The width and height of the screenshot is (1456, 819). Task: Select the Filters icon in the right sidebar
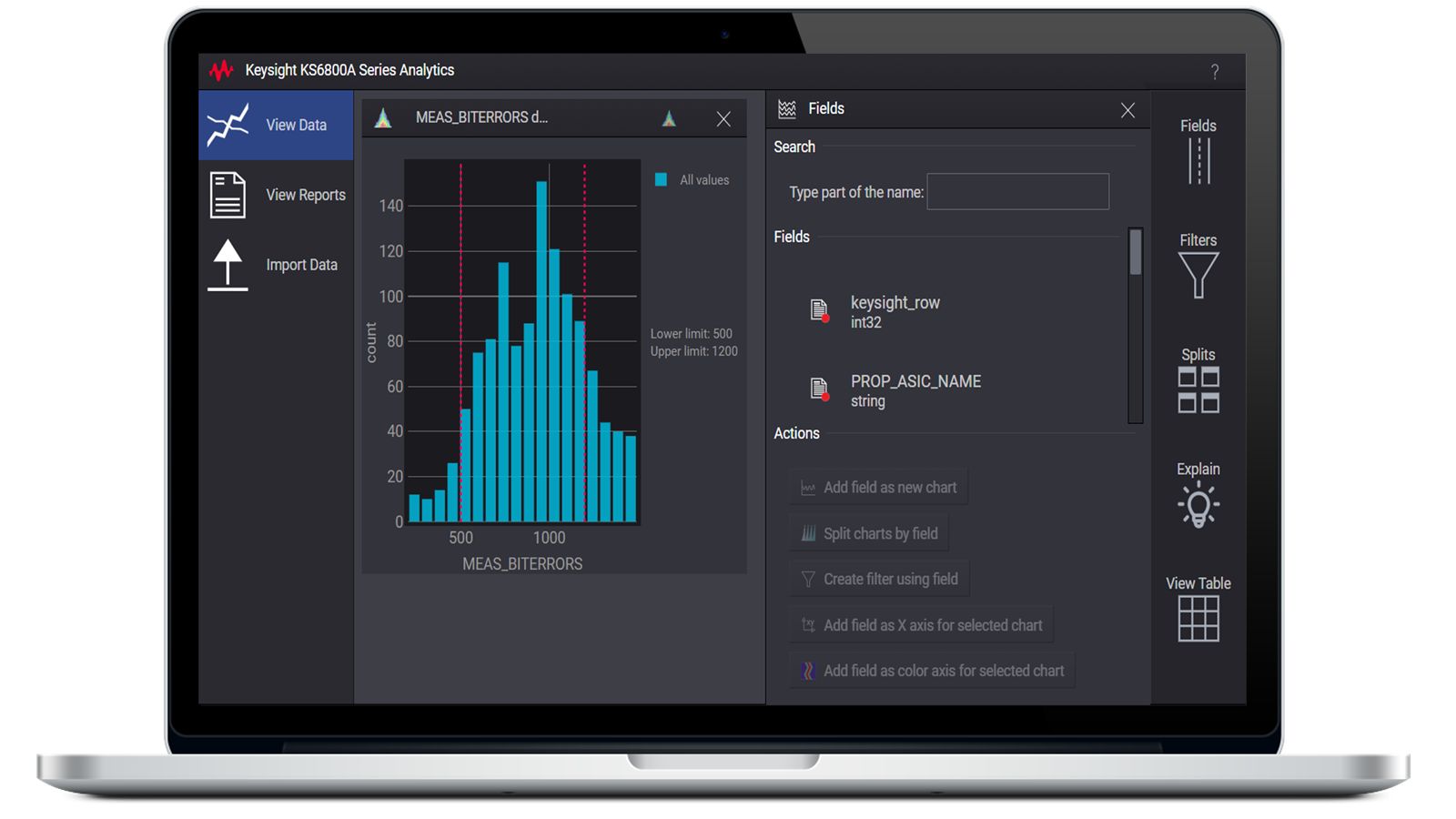point(1198,273)
